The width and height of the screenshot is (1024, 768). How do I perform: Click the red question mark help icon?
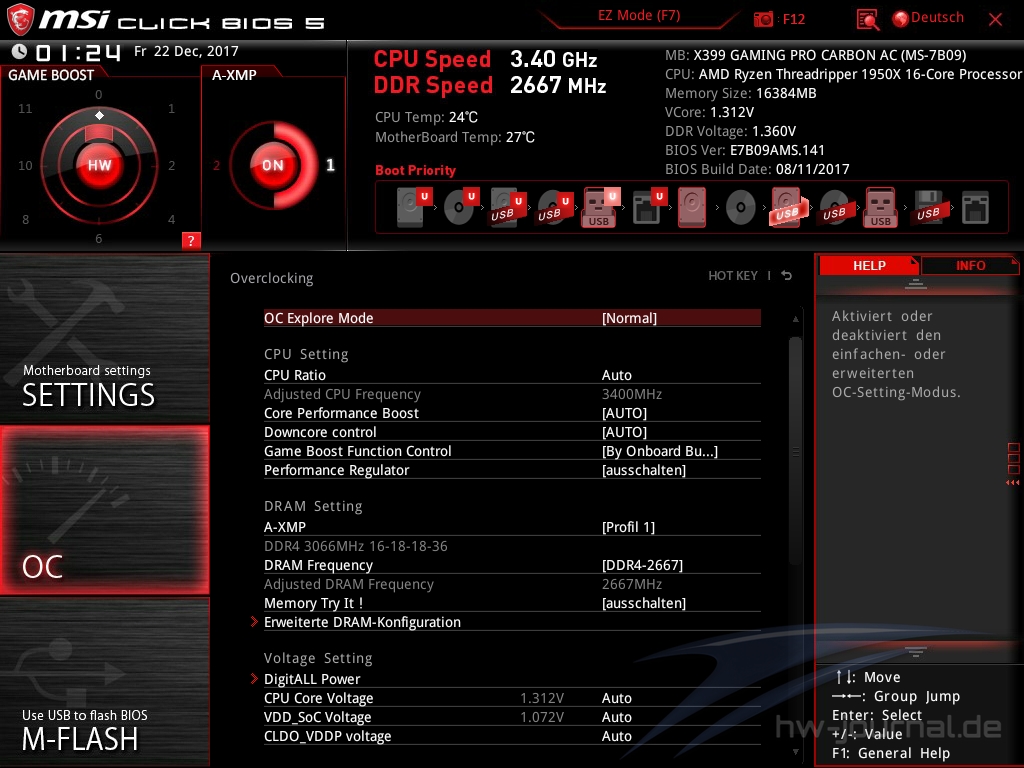click(191, 240)
